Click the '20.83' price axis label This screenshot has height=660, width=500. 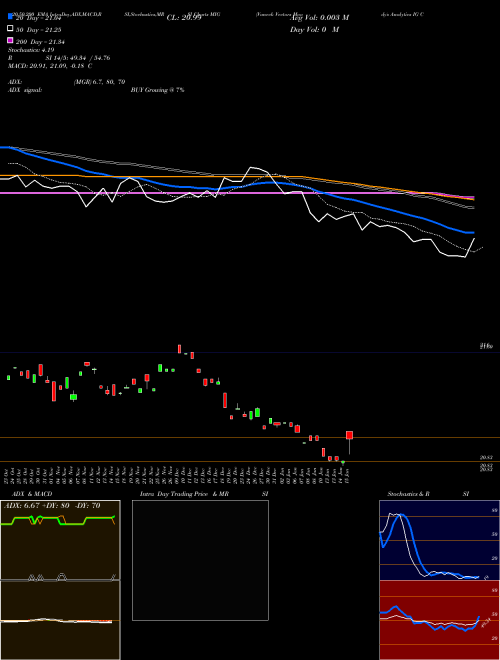486,457
